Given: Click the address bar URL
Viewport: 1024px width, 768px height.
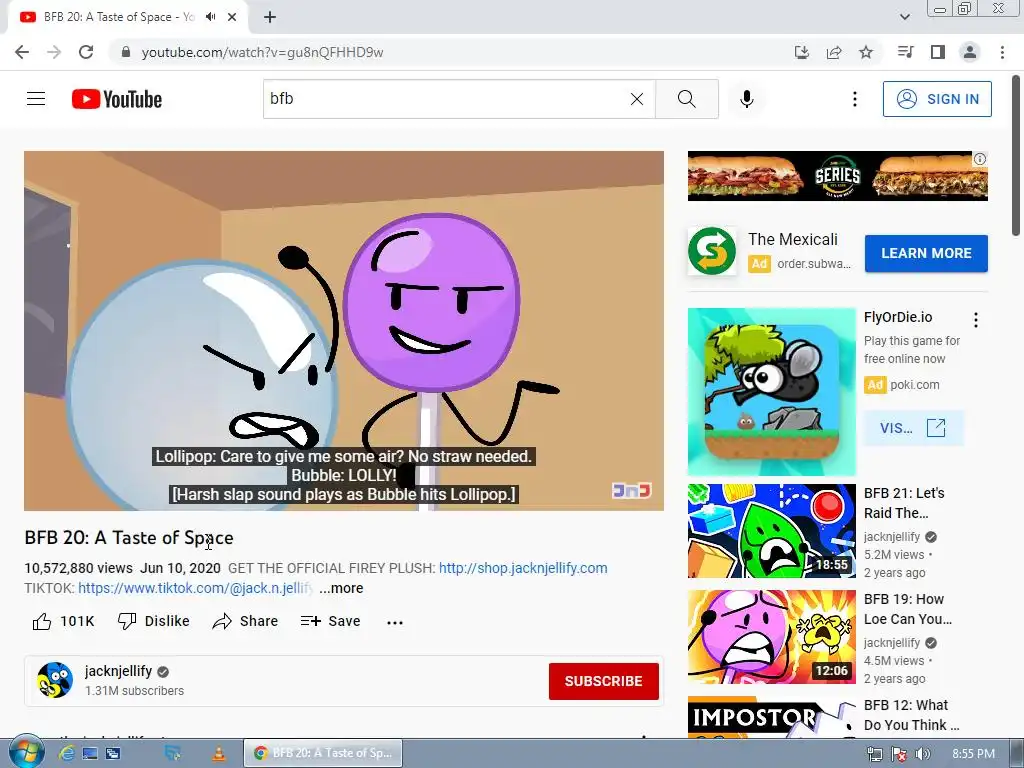Looking at the screenshot, I should tap(263, 52).
